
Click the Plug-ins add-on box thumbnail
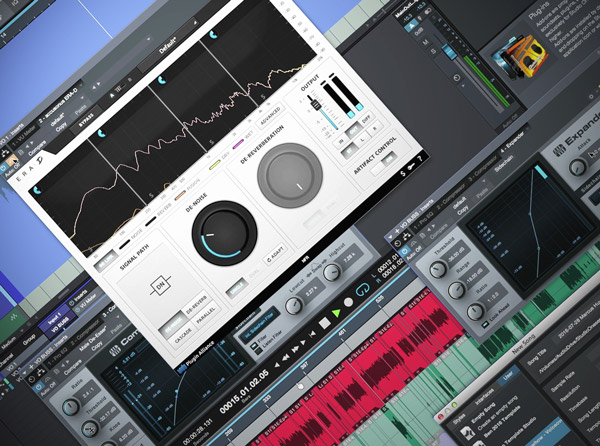pos(521,57)
